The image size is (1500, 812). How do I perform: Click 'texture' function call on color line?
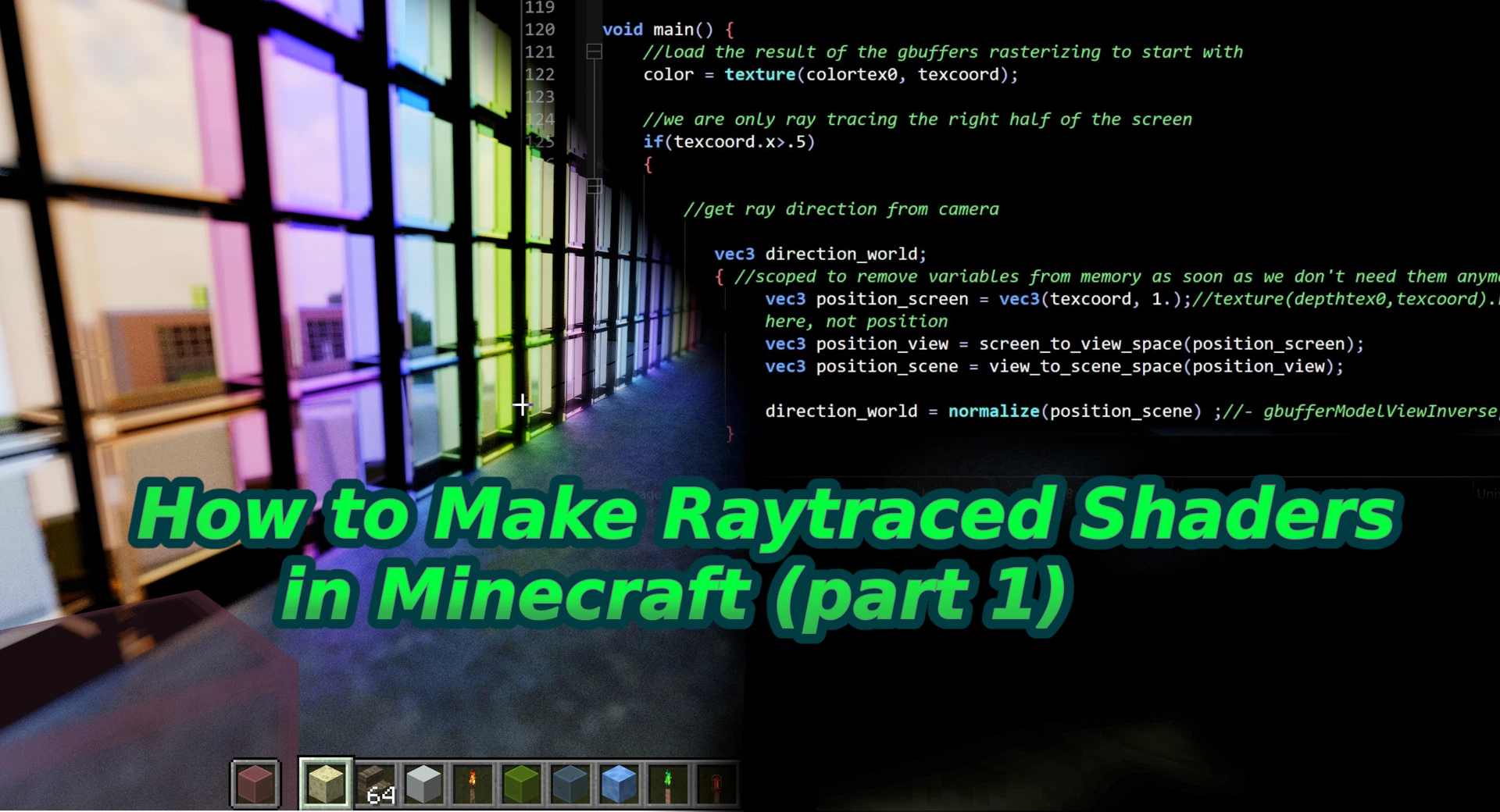pyautogui.click(x=759, y=74)
